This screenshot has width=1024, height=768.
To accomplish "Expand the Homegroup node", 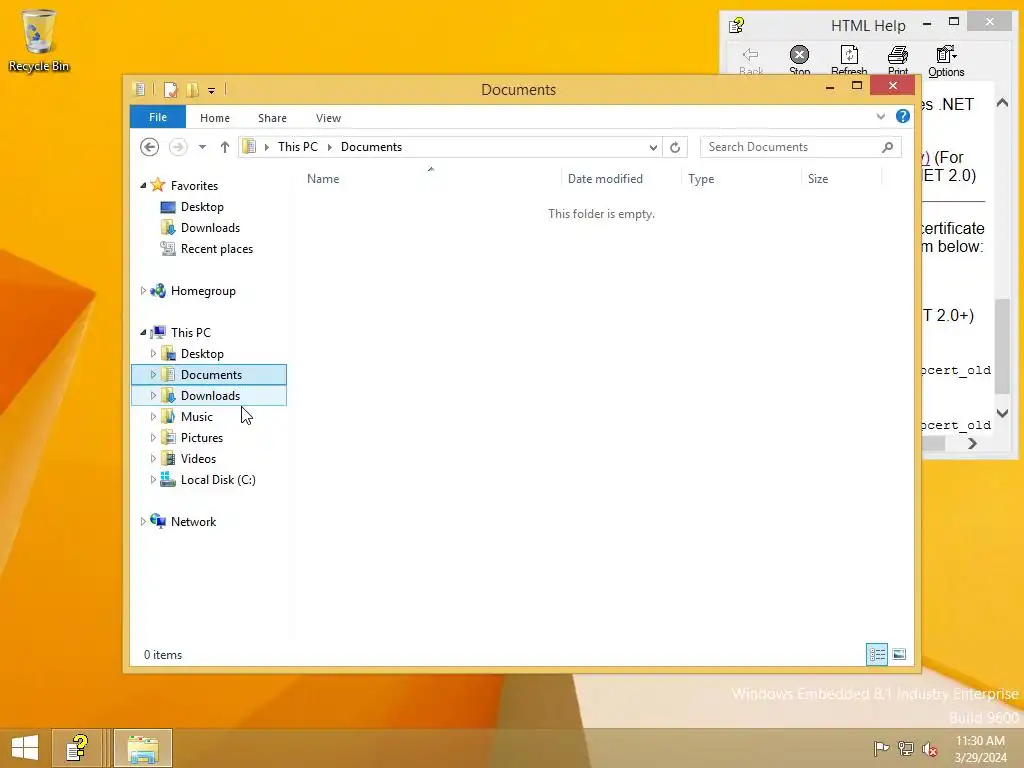I will [x=143, y=291].
